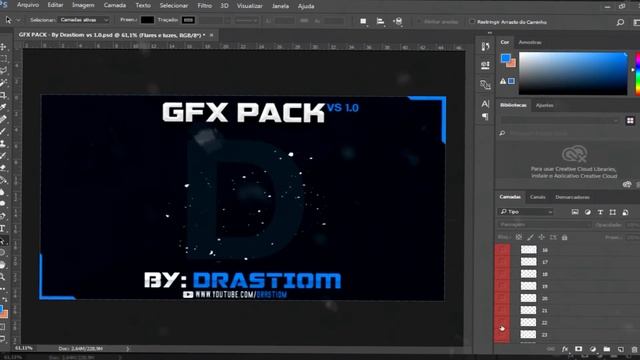The image size is (640, 360).
Task: Add a layer mask icon
Action: 579,349
